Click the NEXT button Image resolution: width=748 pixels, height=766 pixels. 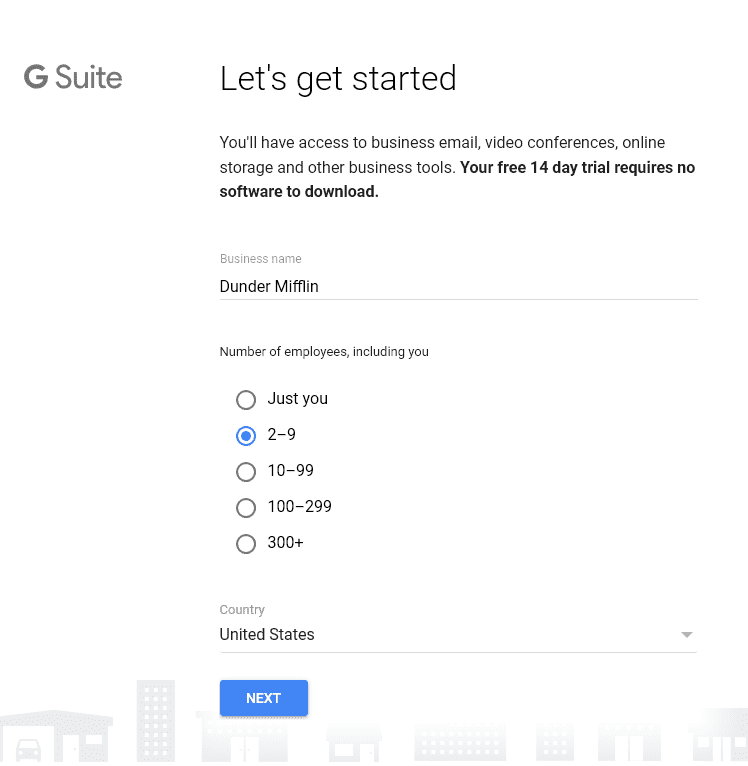click(x=264, y=698)
